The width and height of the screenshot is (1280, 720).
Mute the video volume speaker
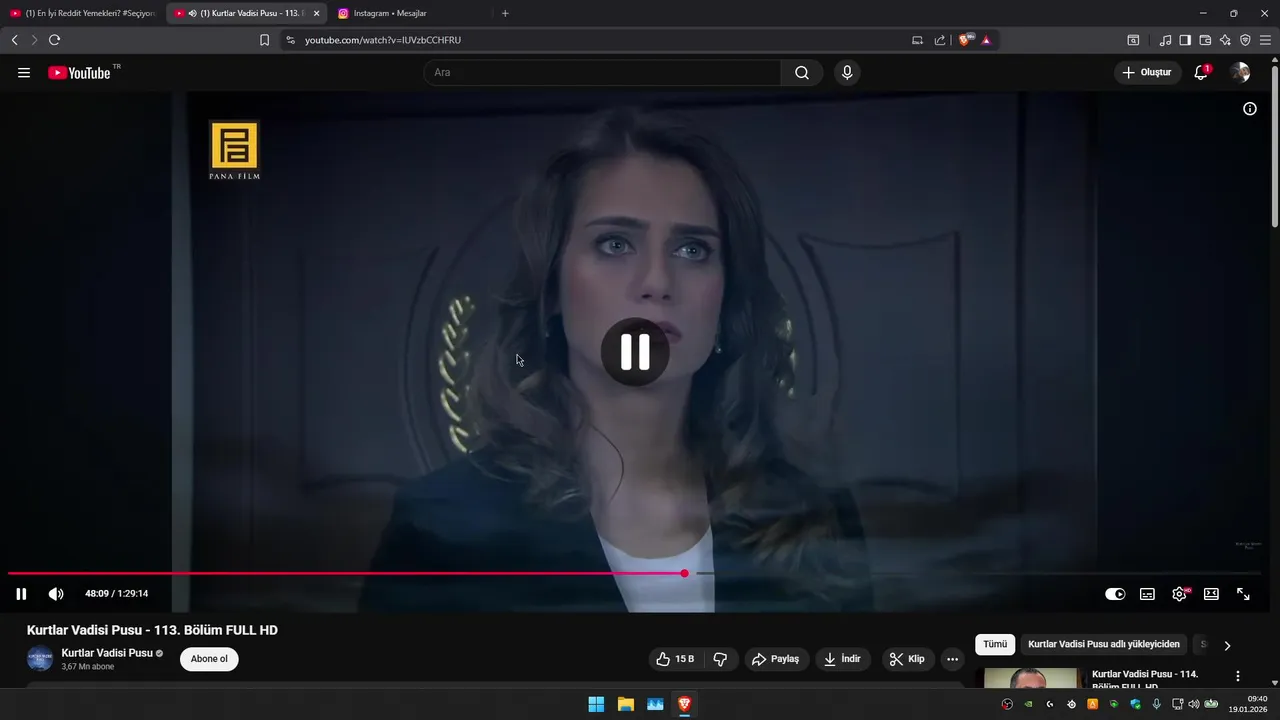tap(56, 594)
